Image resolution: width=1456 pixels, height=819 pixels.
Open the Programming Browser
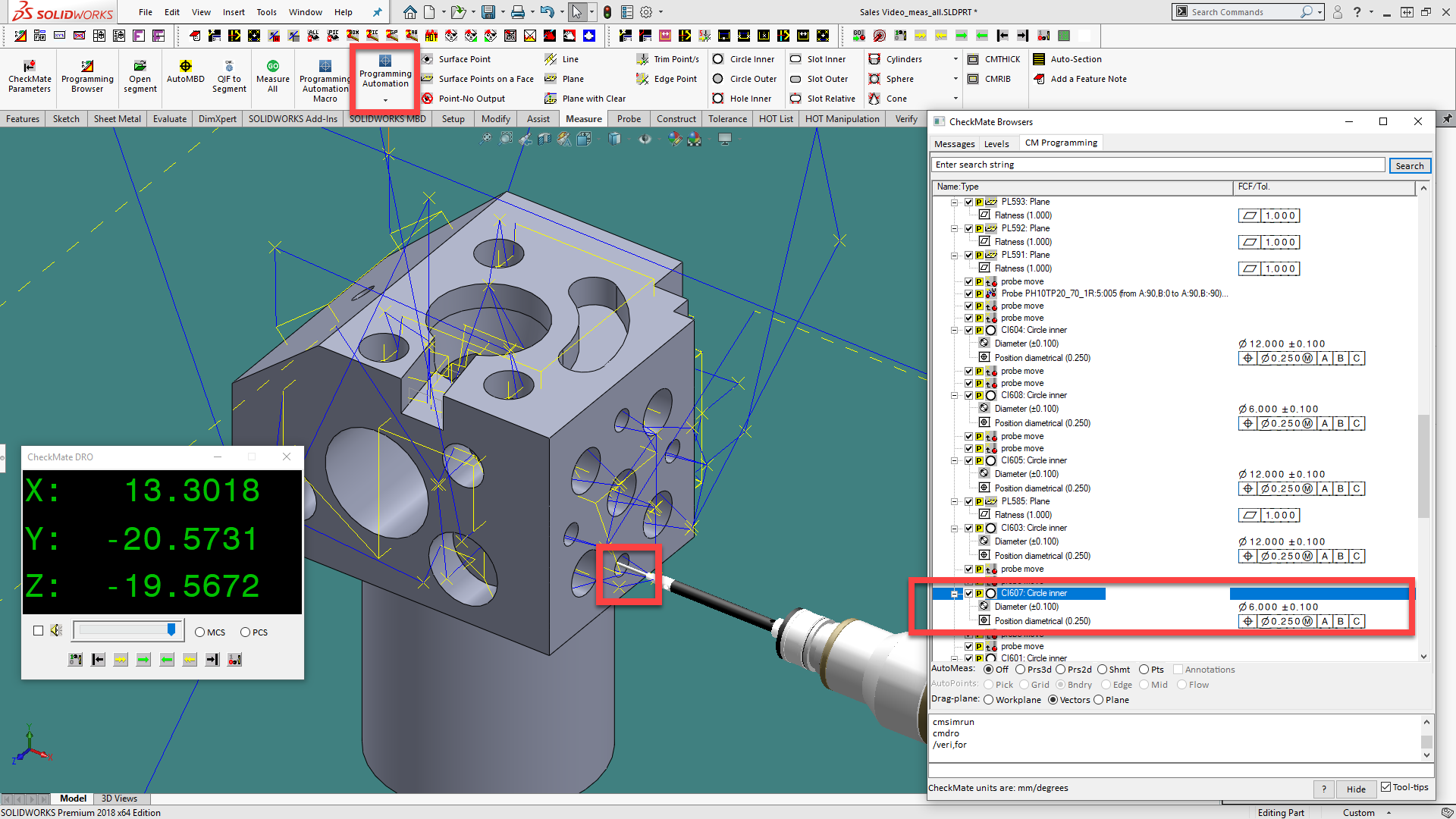click(x=87, y=76)
